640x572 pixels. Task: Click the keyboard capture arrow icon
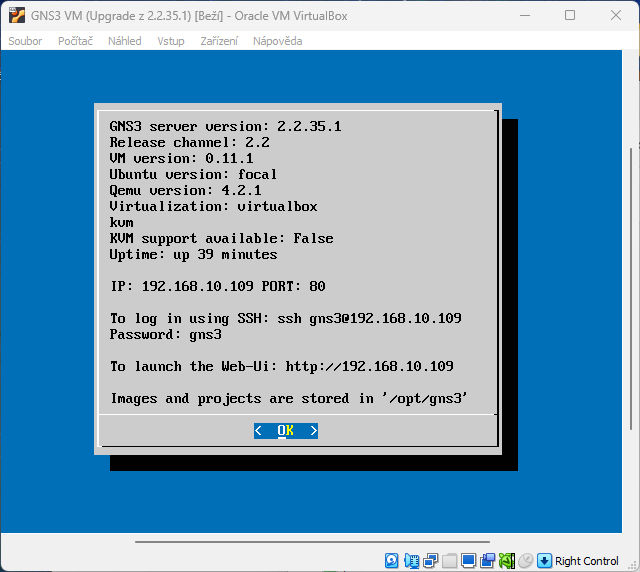point(544,561)
